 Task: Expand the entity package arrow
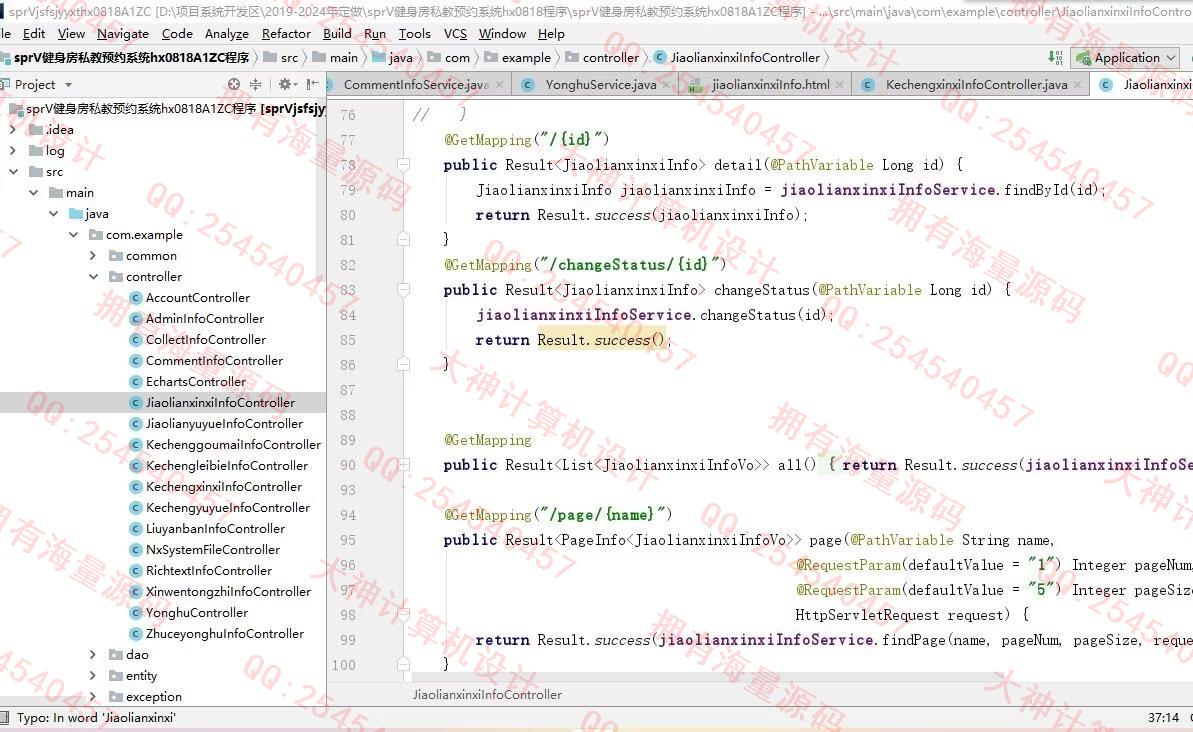click(x=93, y=676)
